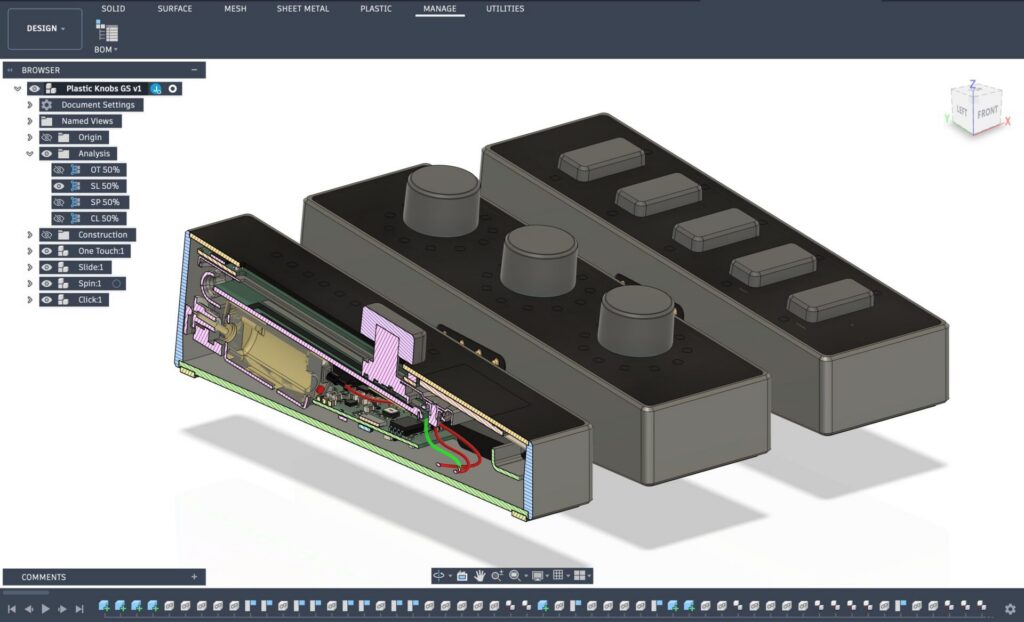Click the blue version icon beside Plastic Knobs
Image resolution: width=1024 pixels, height=622 pixels.
(x=156, y=88)
